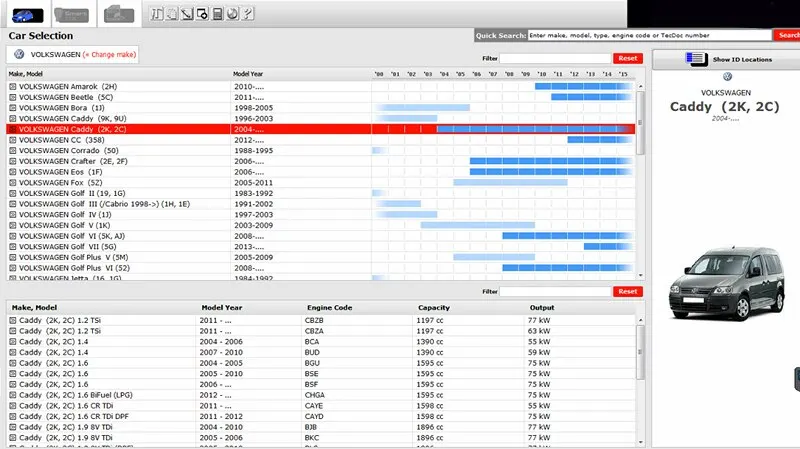Click the Show ID Locations button
The height and width of the screenshot is (449, 800).
click(x=726, y=60)
